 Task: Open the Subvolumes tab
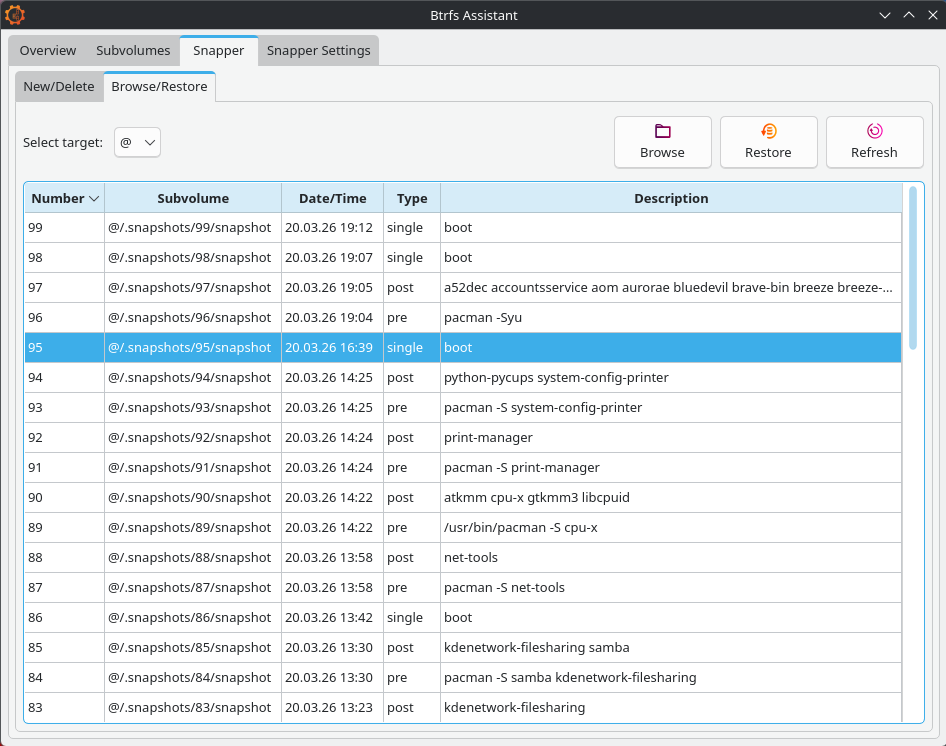coord(133,51)
